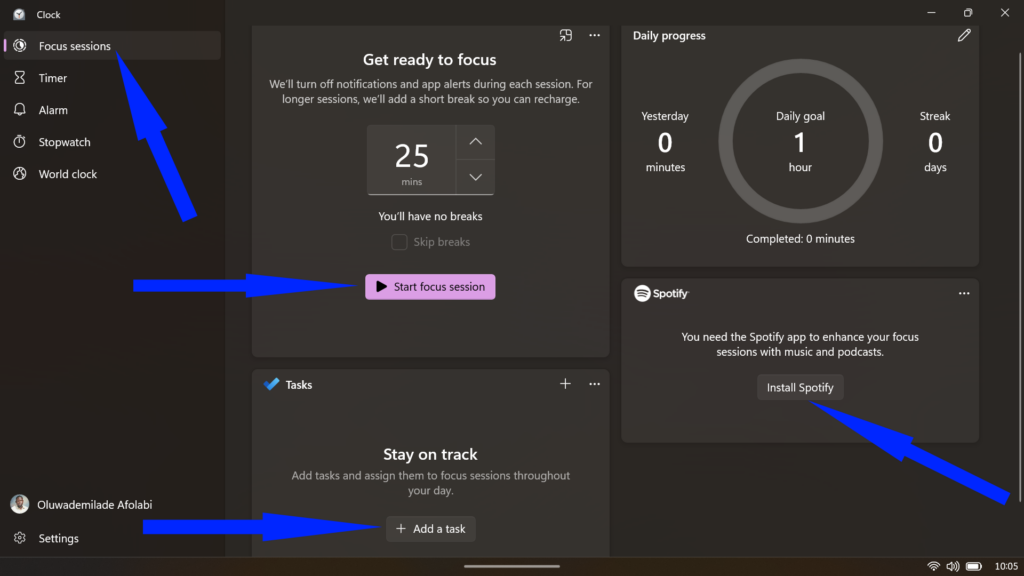
Task: Add a task using the plus icon
Action: [x=565, y=383]
